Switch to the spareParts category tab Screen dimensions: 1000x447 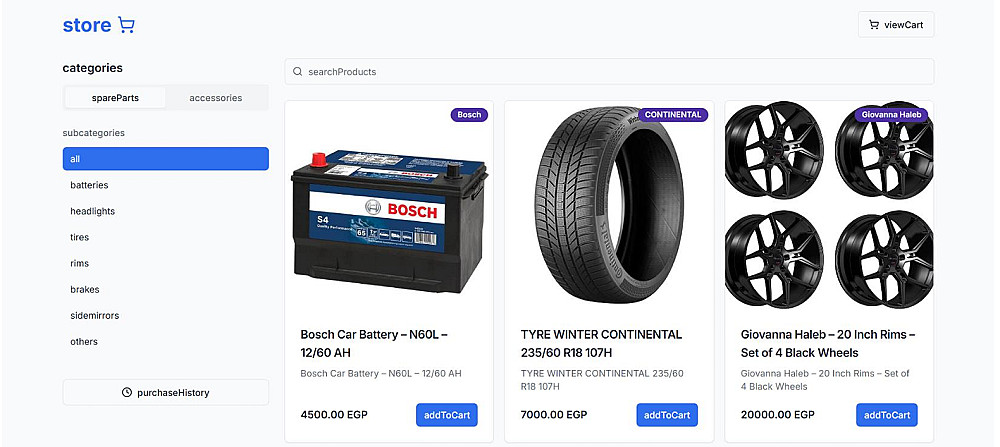click(x=115, y=98)
